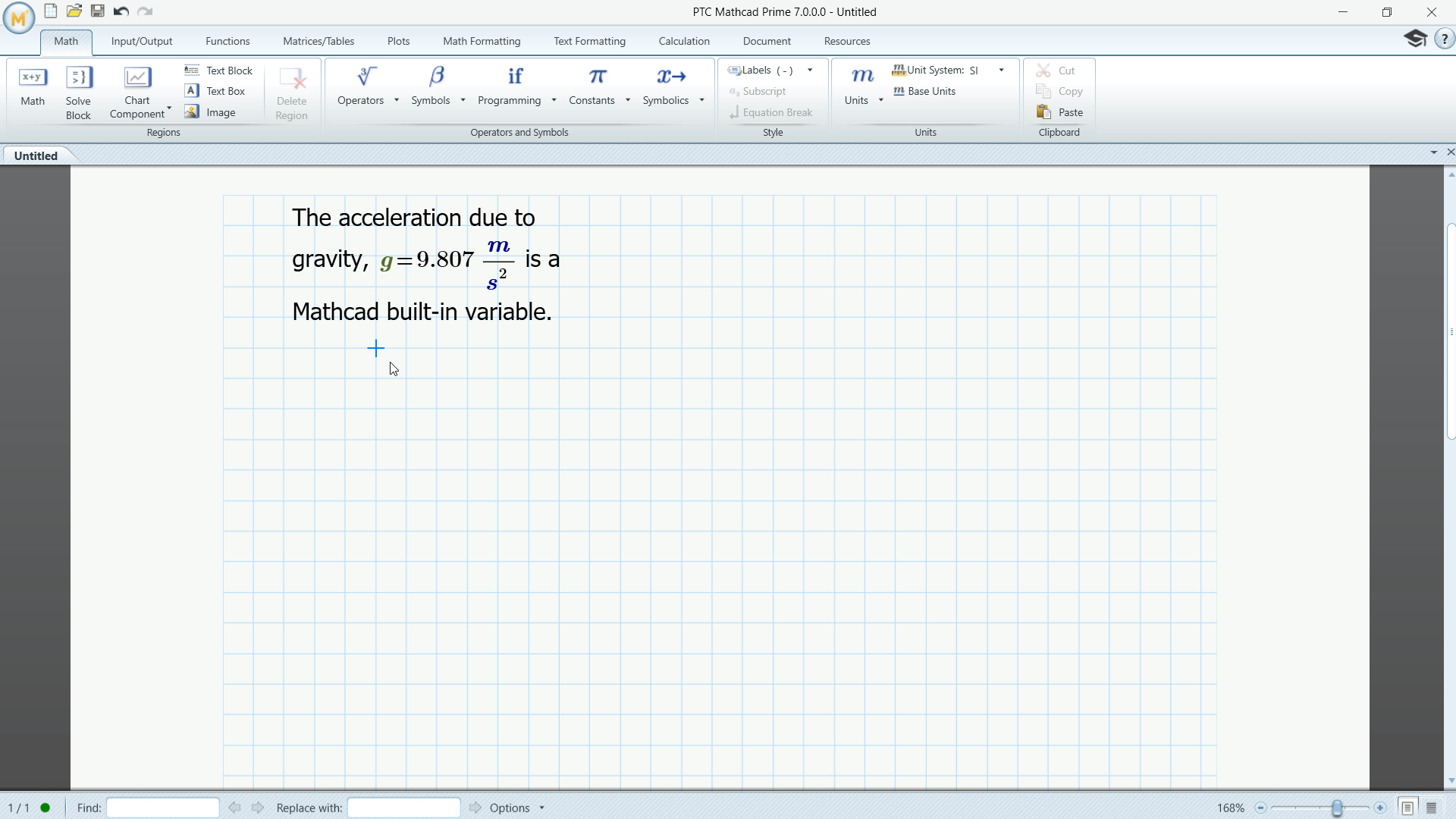Viewport: 1456px width, 819px height.
Task: Insert a Text Box region
Action: [x=215, y=91]
